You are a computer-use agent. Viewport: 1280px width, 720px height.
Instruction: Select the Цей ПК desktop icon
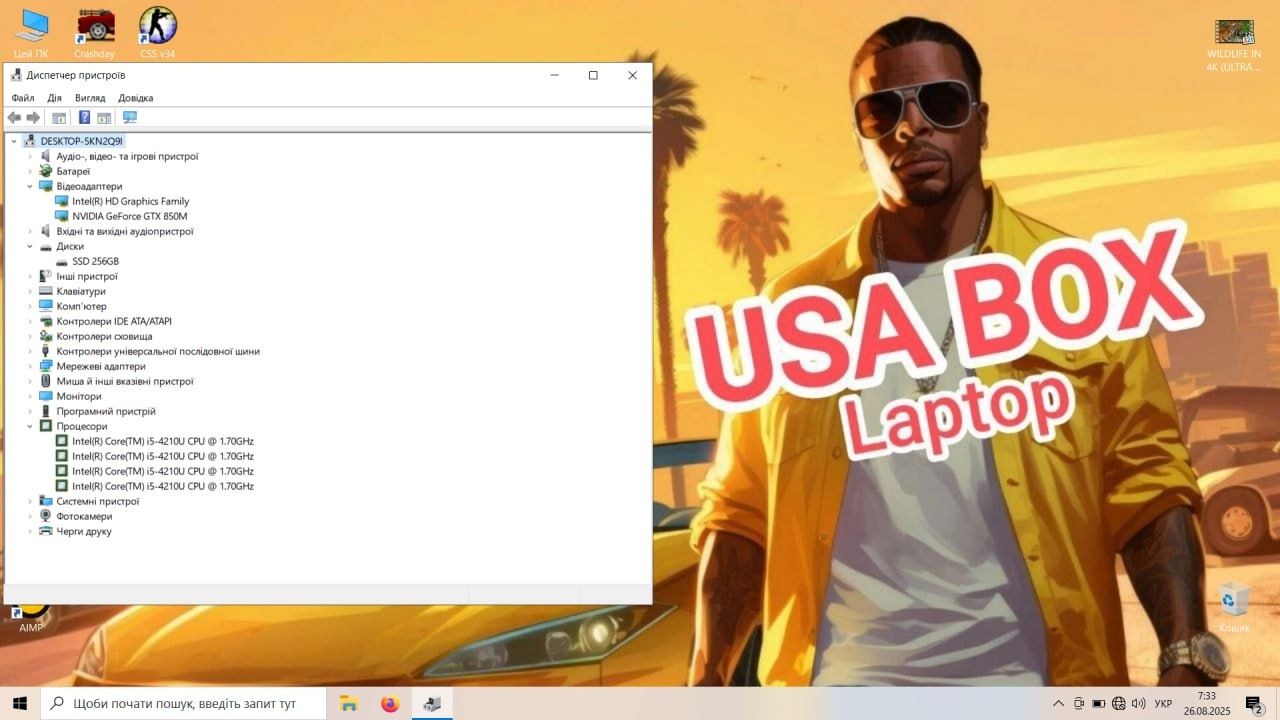click(31, 32)
